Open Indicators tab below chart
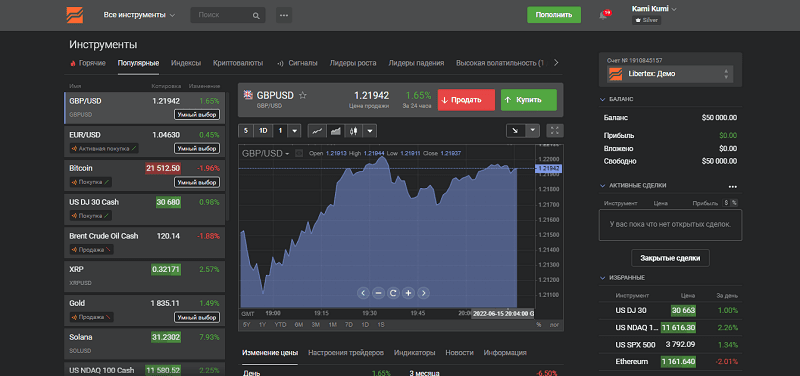The height and width of the screenshot is (376, 800). [414, 353]
